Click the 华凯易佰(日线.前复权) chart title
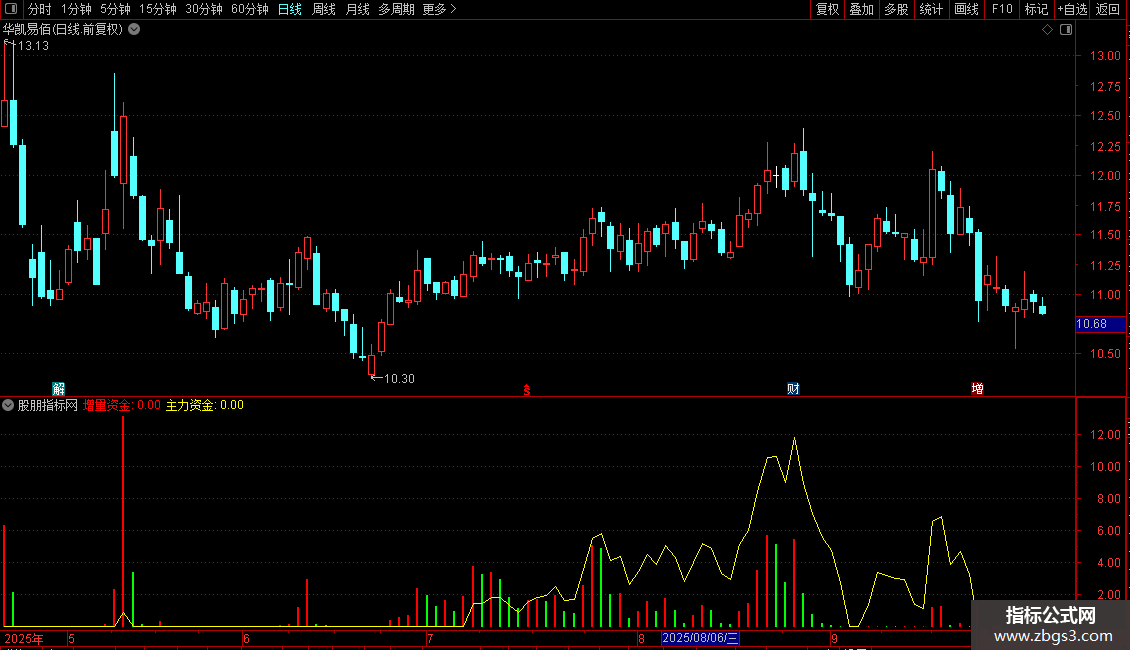Image resolution: width=1130 pixels, height=650 pixels. coord(63,30)
